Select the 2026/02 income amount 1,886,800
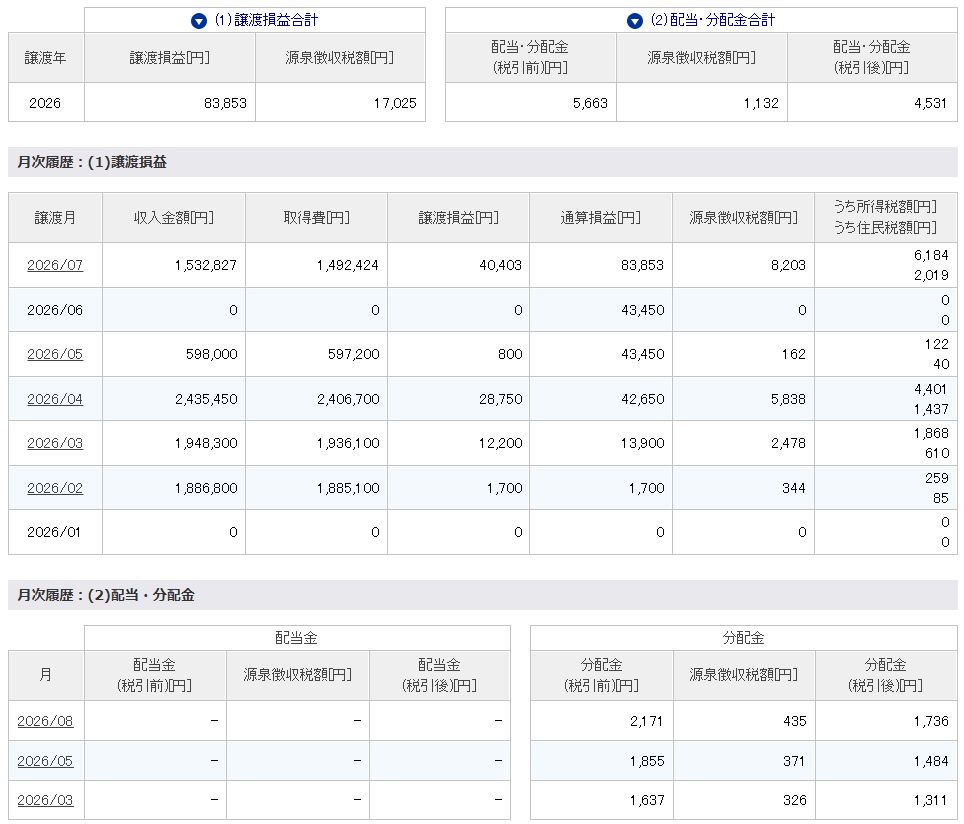964x824 pixels. point(206,488)
